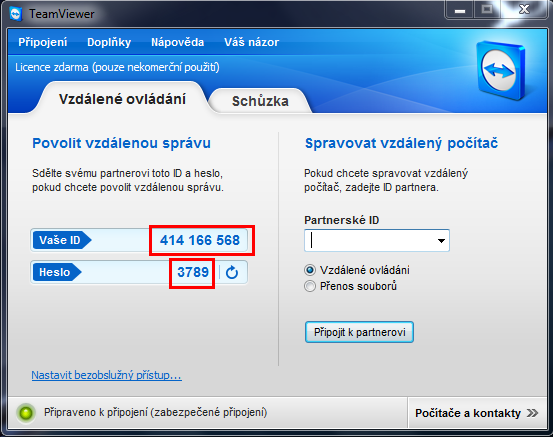Open the Partnerské ID dropdown arrow
The width and height of the screenshot is (553, 437).
[441, 241]
